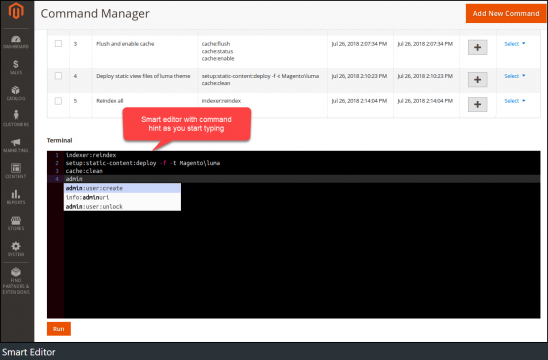Image resolution: width=548 pixels, height=360 pixels.
Task: Open the Marketing sidebar menu
Action: pyautogui.click(x=16, y=145)
